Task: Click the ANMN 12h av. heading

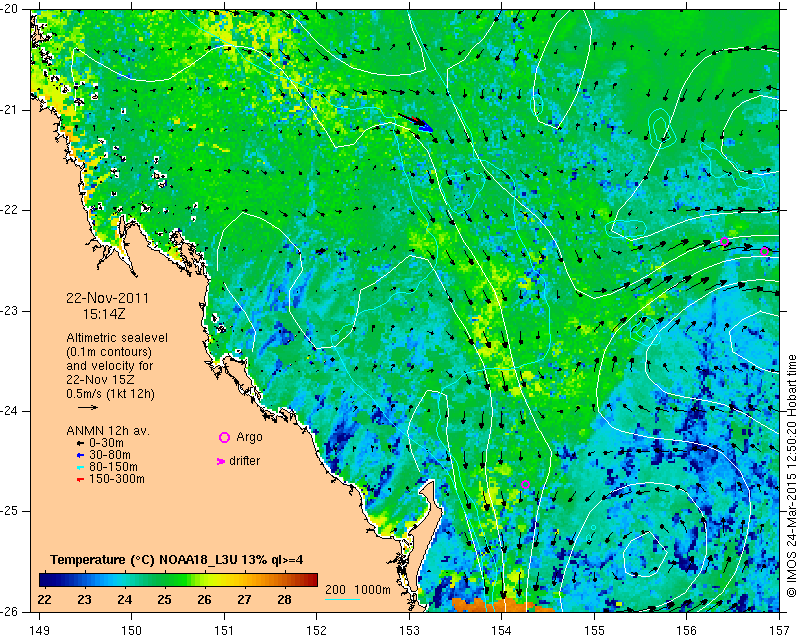Action: [x=108, y=430]
